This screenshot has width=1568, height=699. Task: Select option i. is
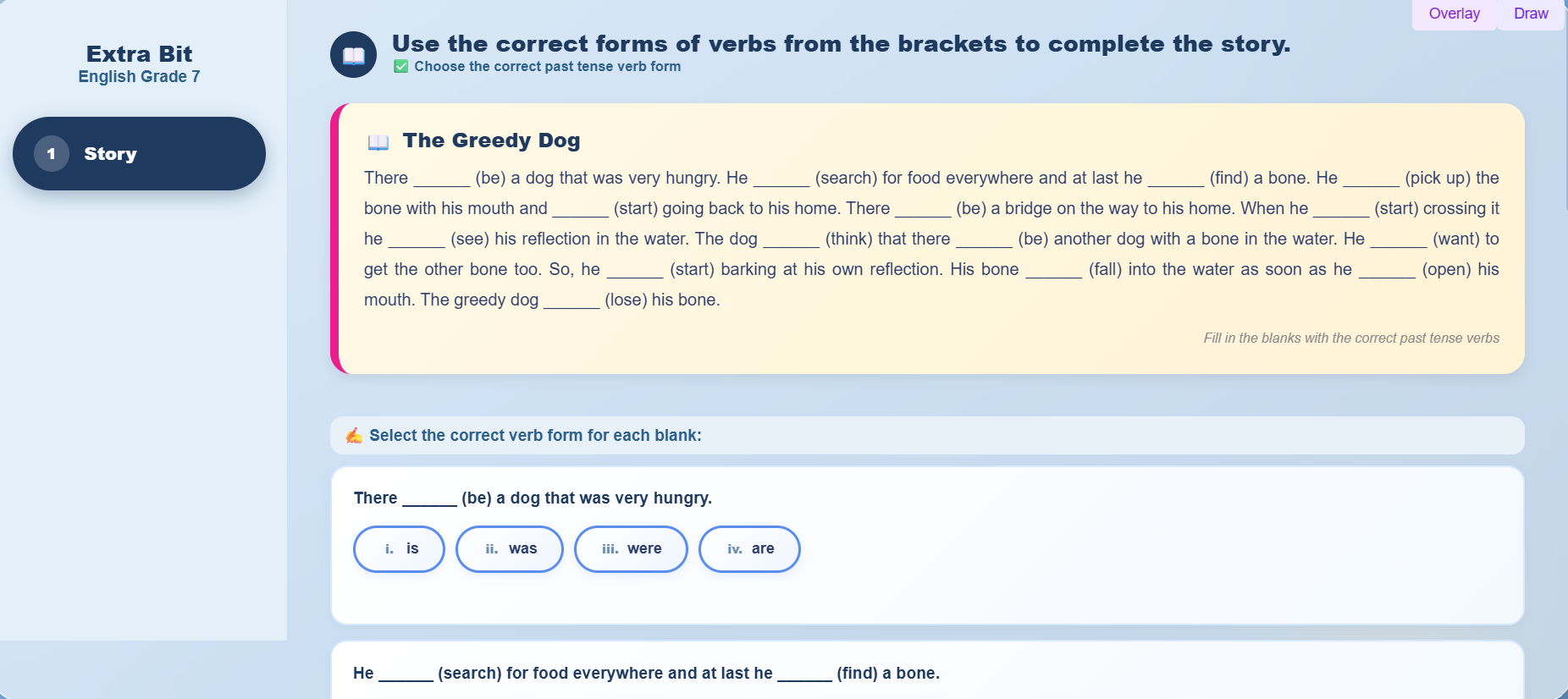(x=400, y=549)
